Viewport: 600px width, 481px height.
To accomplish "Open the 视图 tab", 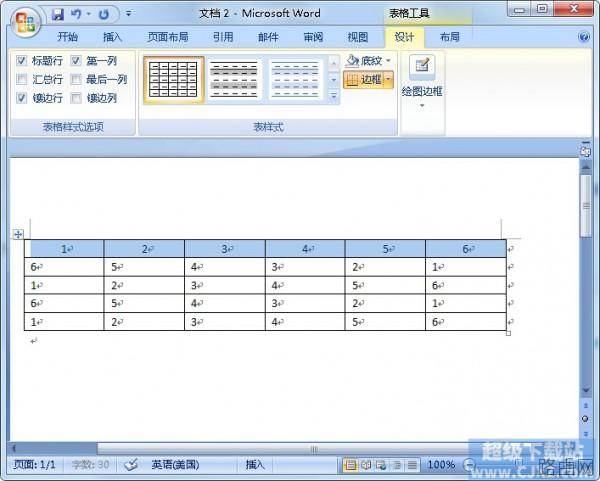I will [x=358, y=37].
